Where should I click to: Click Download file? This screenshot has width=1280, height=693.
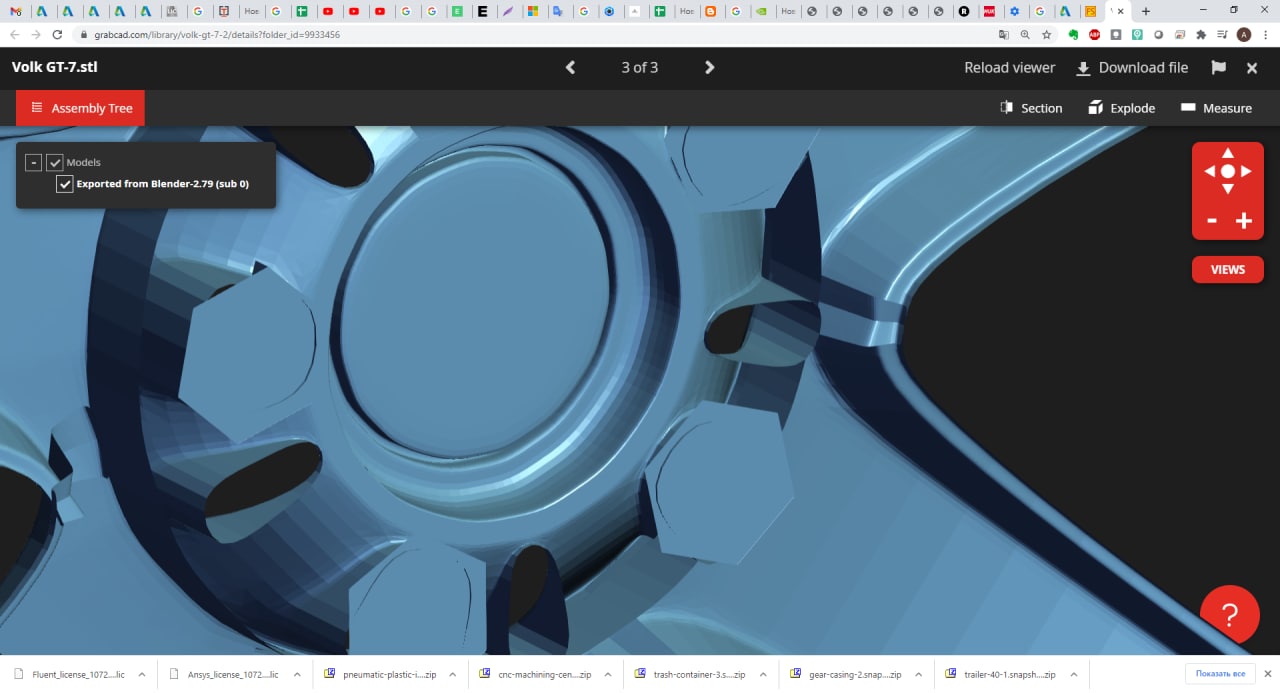coord(1132,68)
